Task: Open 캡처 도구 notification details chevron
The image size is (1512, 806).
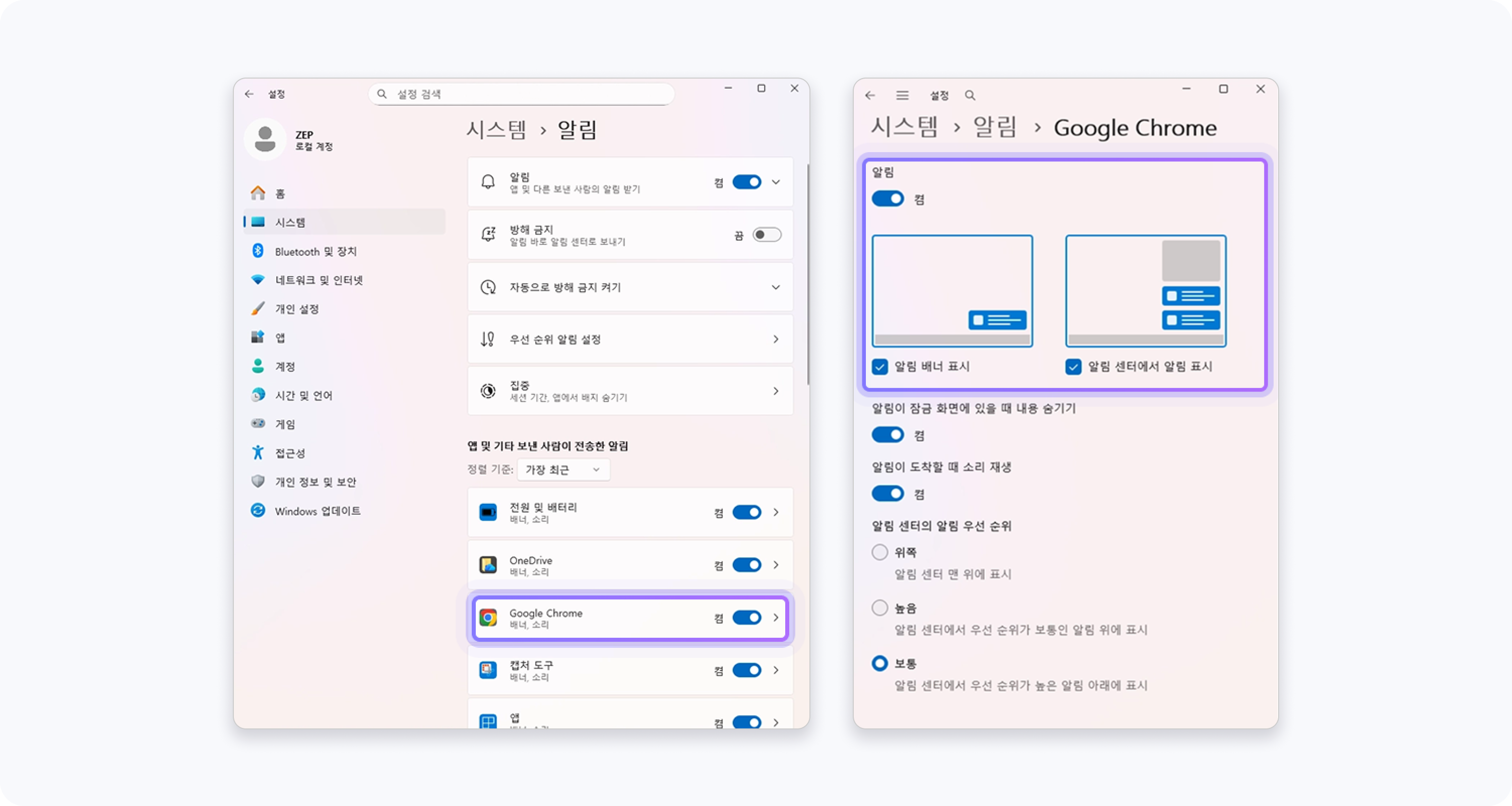Action: 776,670
